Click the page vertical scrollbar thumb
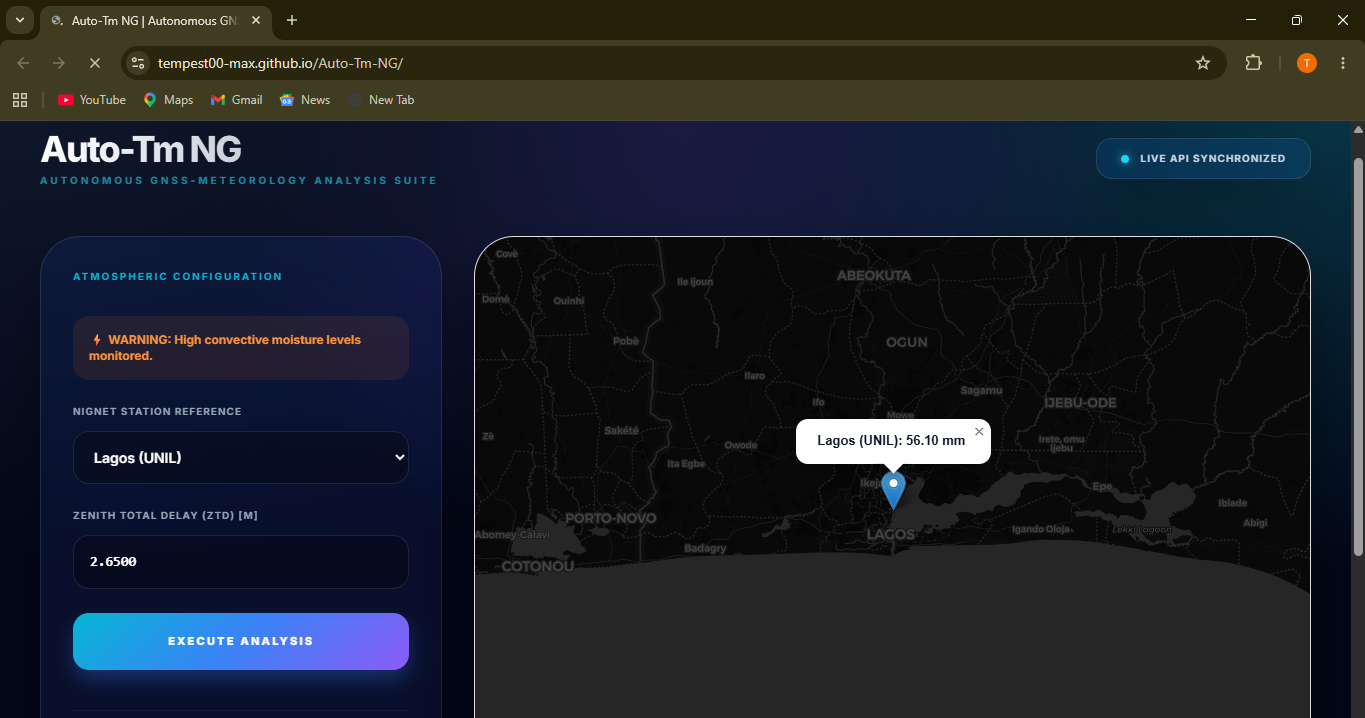 (x=1357, y=355)
